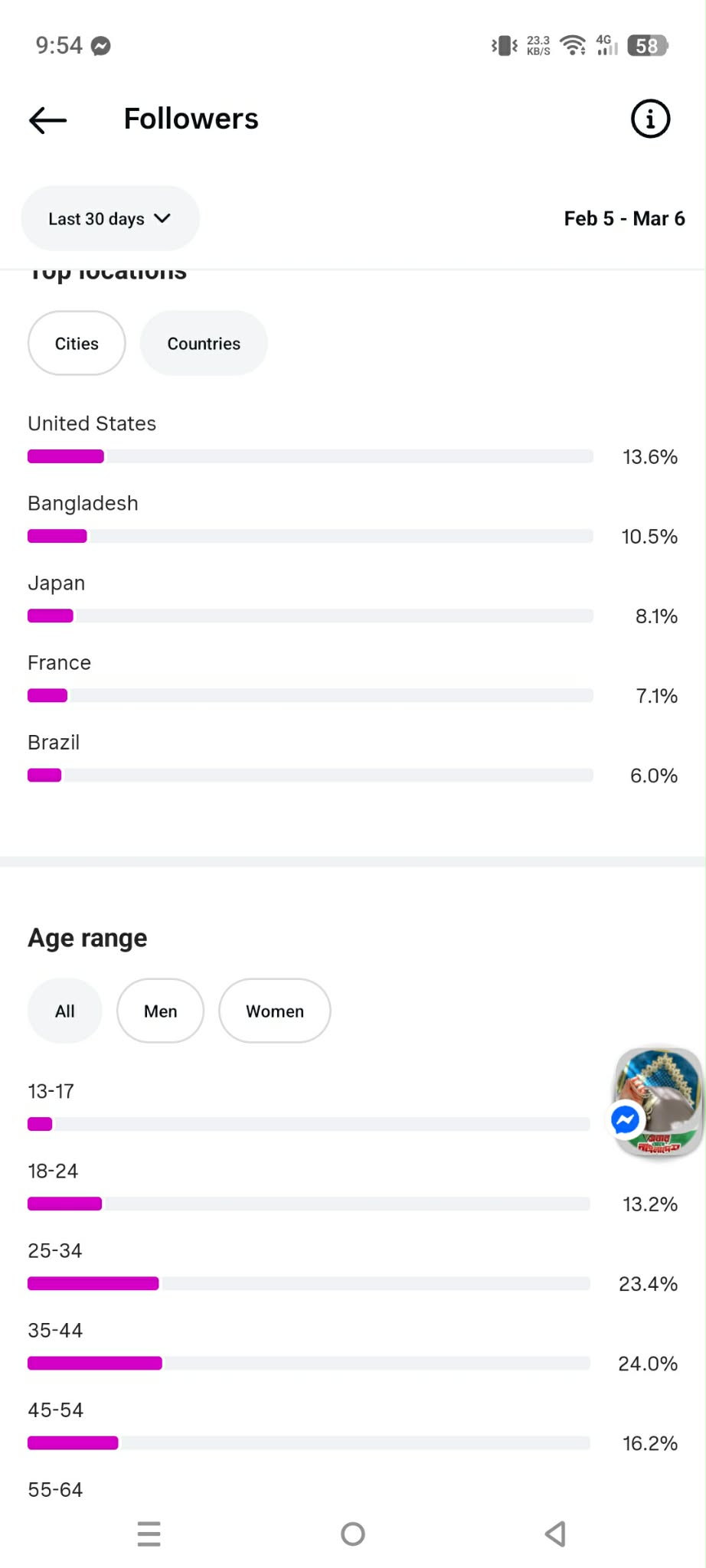This screenshot has height=1568, width=706.
Task: Tap the Feb 5 - Mar 6 date range
Action: (x=624, y=219)
